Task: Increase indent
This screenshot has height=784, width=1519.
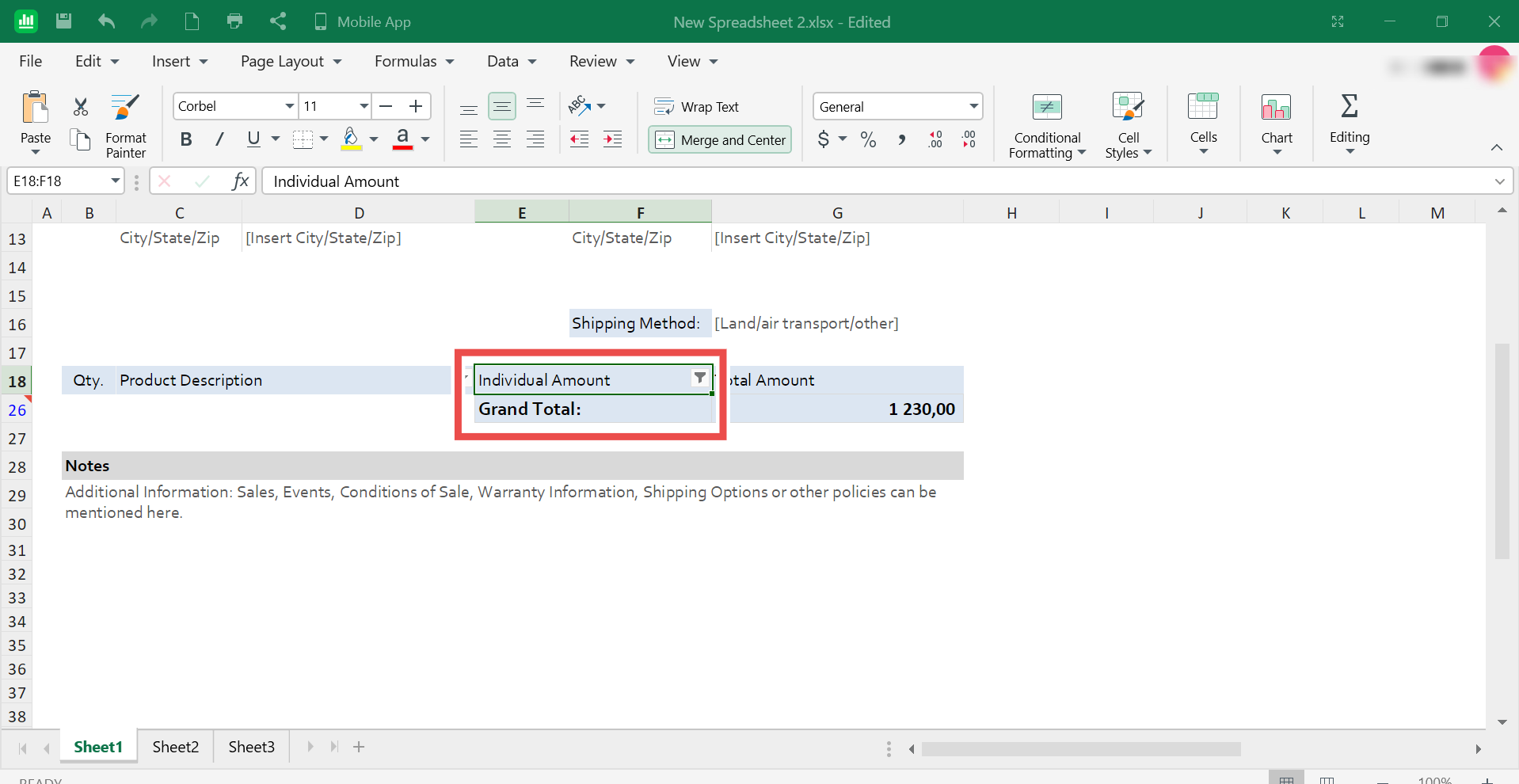Action: tap(613, 139)
